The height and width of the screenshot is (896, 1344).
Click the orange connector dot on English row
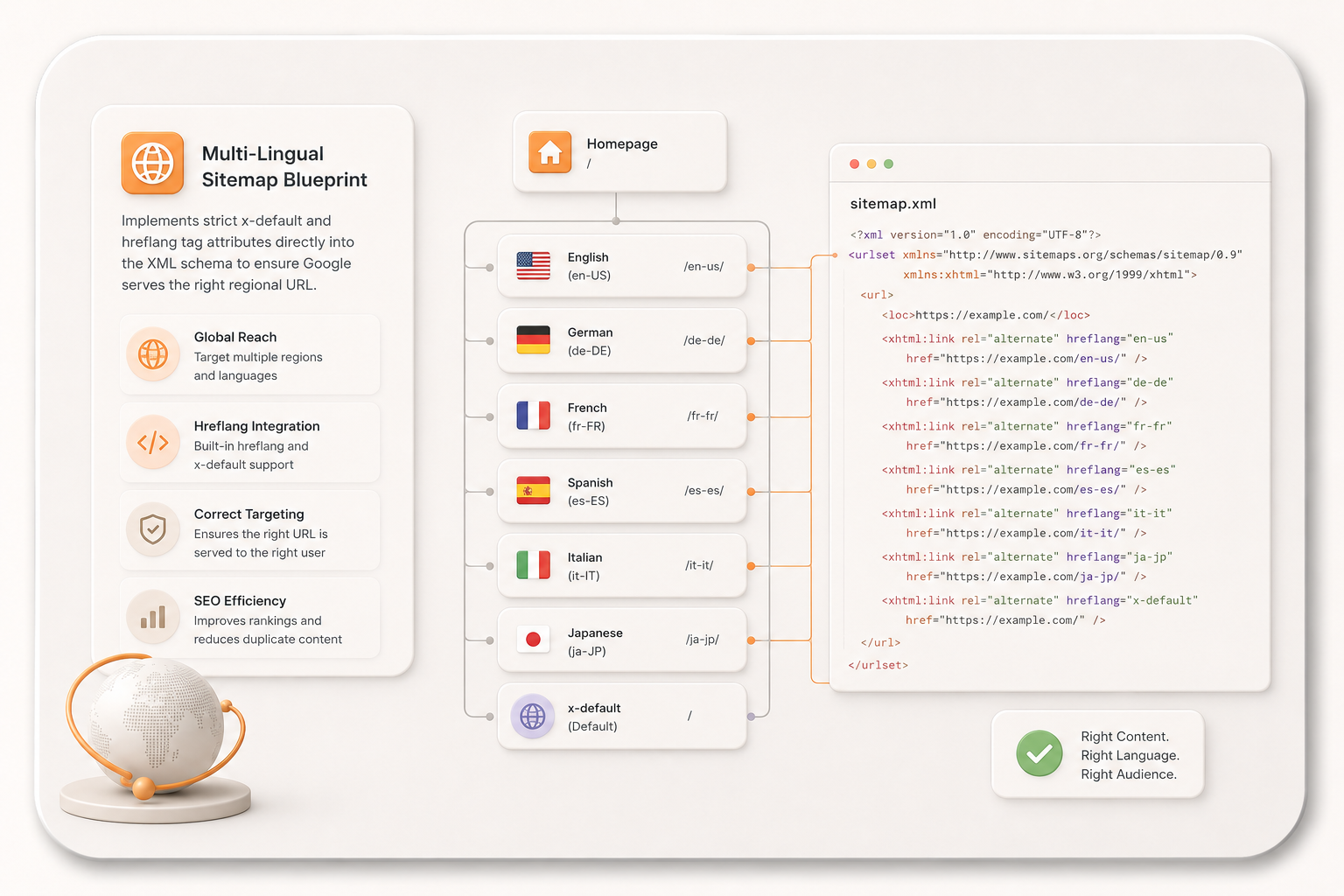(751, 268)
